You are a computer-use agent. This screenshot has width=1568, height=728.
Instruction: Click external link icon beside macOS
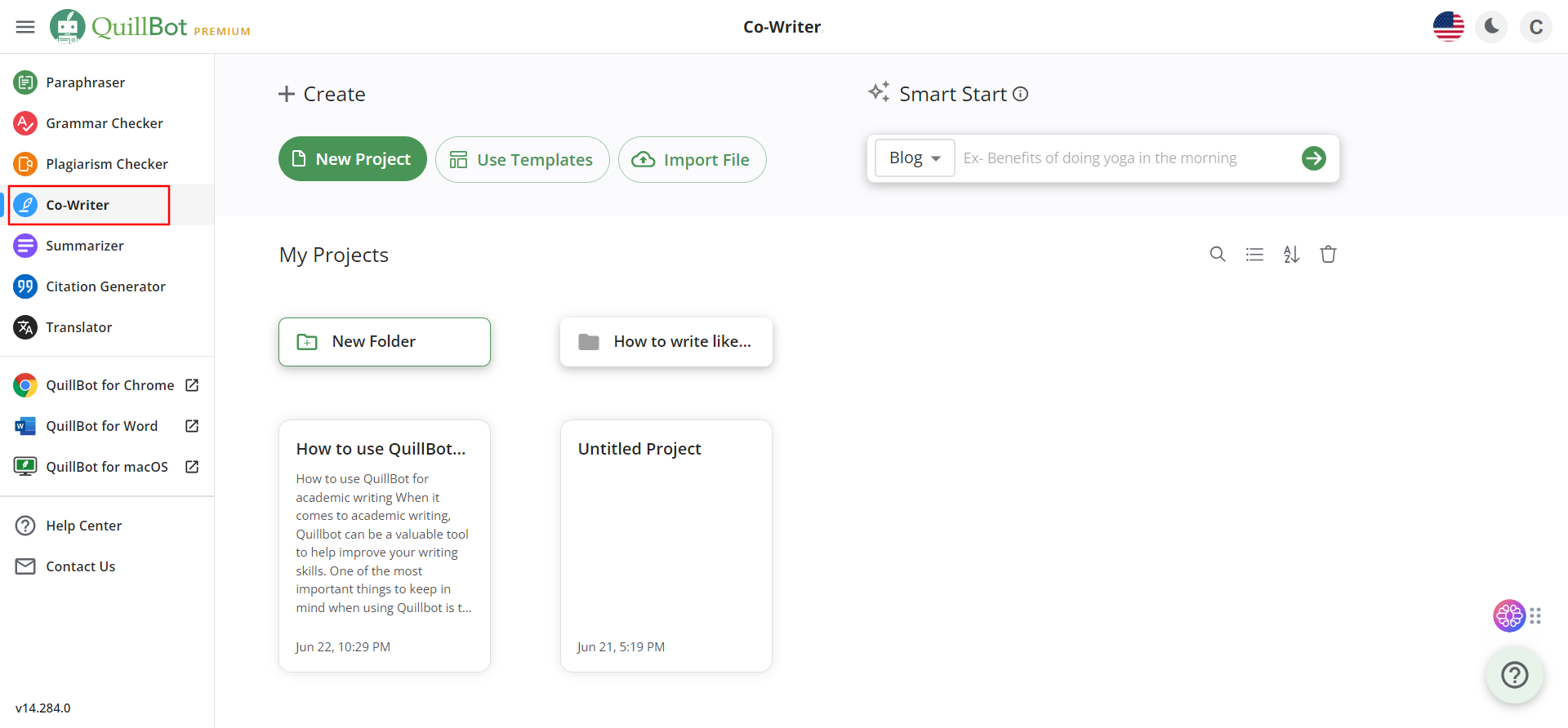192,467
